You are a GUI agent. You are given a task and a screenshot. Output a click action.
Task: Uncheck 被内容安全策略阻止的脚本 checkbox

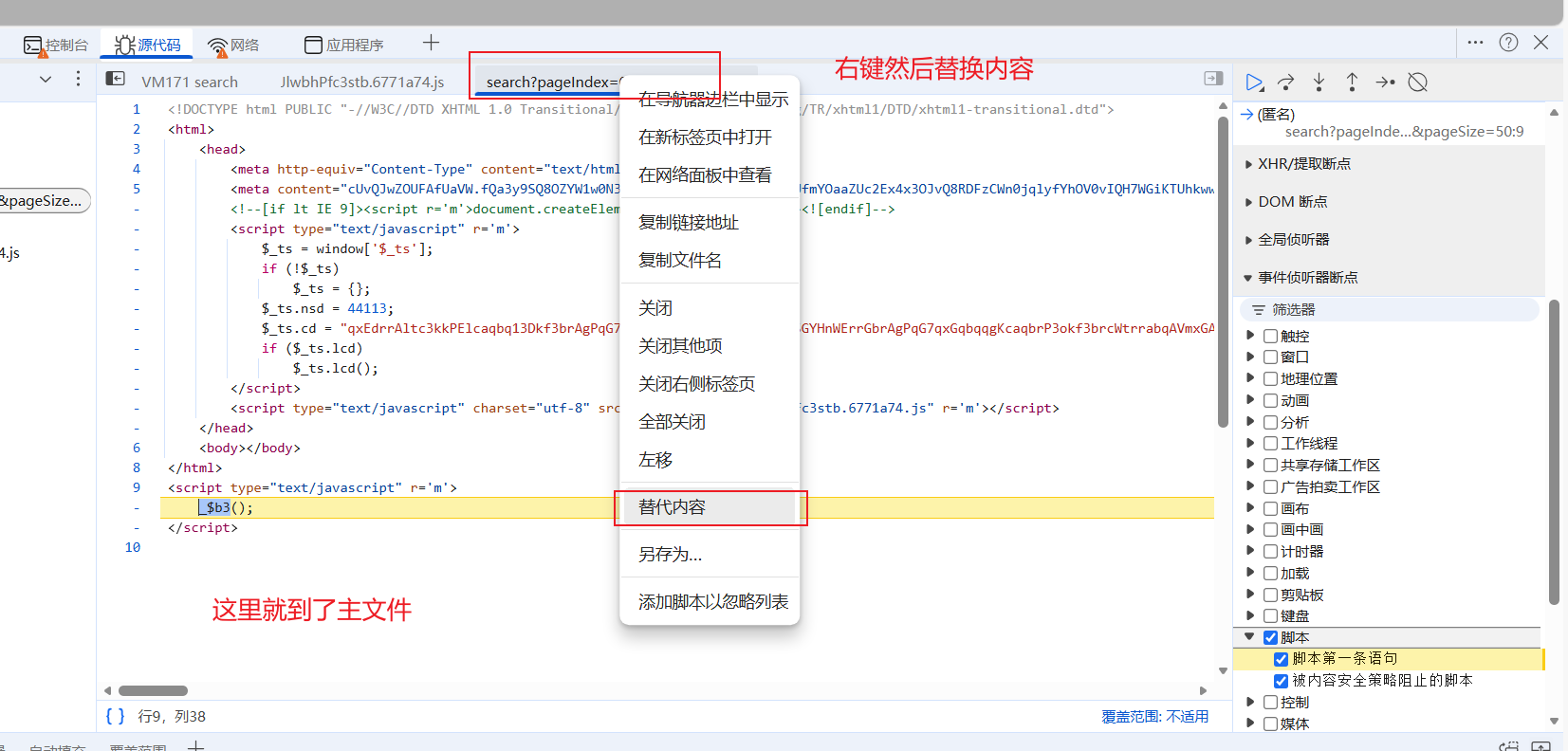pos(1281,681)
